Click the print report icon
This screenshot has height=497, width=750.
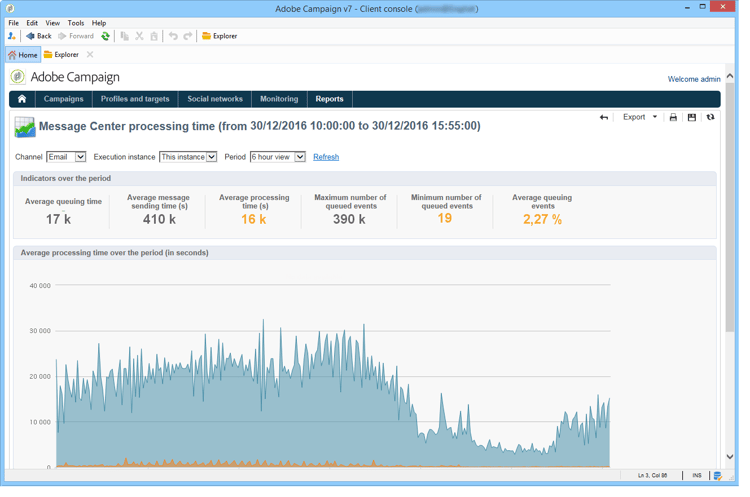click(x=673, y=118)
